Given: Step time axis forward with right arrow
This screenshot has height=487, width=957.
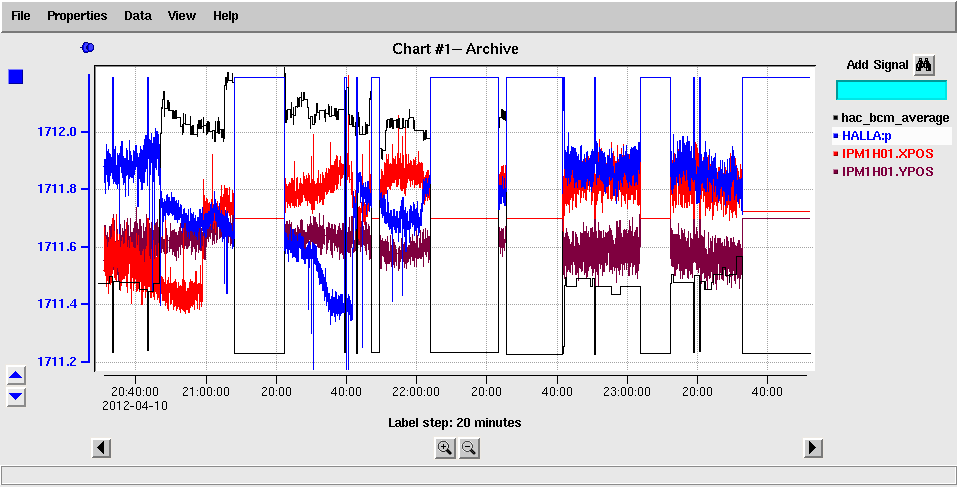Looking at the screenshot, I should [812, 448].
